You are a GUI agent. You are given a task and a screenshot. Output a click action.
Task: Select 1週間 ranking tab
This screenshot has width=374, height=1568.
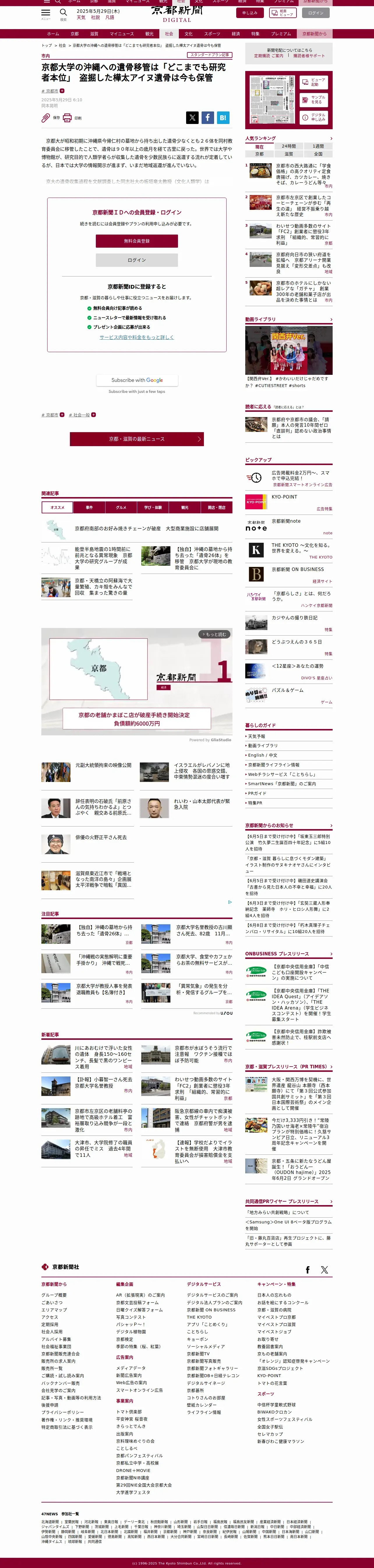318,146
